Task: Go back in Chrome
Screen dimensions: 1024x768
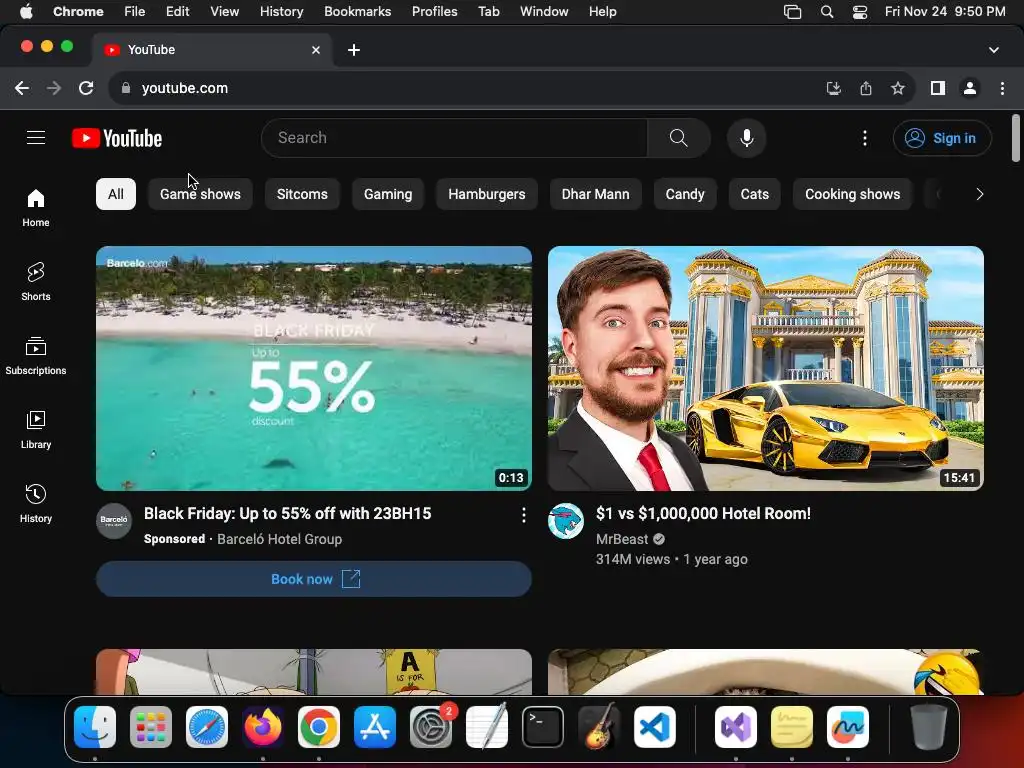Action: point(22,88)
